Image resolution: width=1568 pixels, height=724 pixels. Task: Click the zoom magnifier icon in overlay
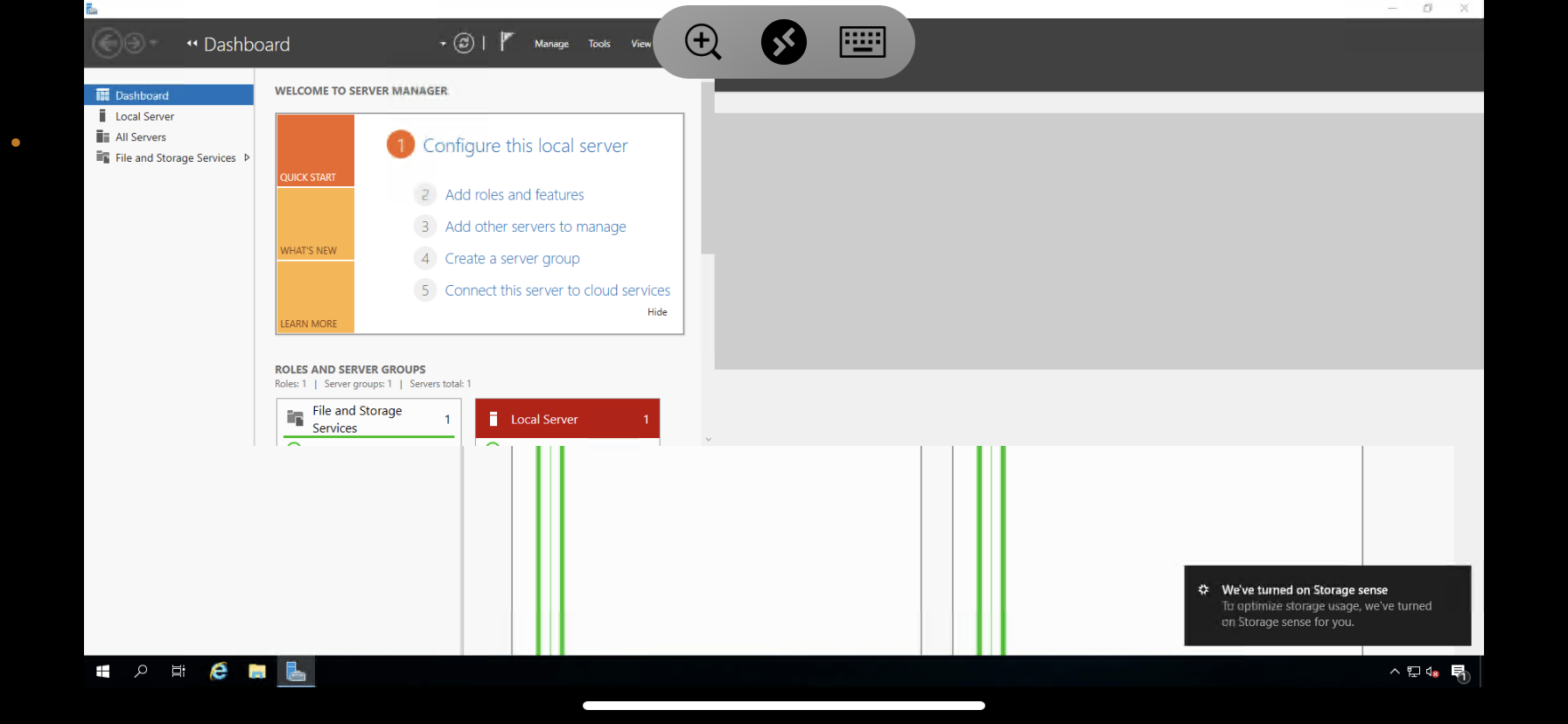[703, 42]
